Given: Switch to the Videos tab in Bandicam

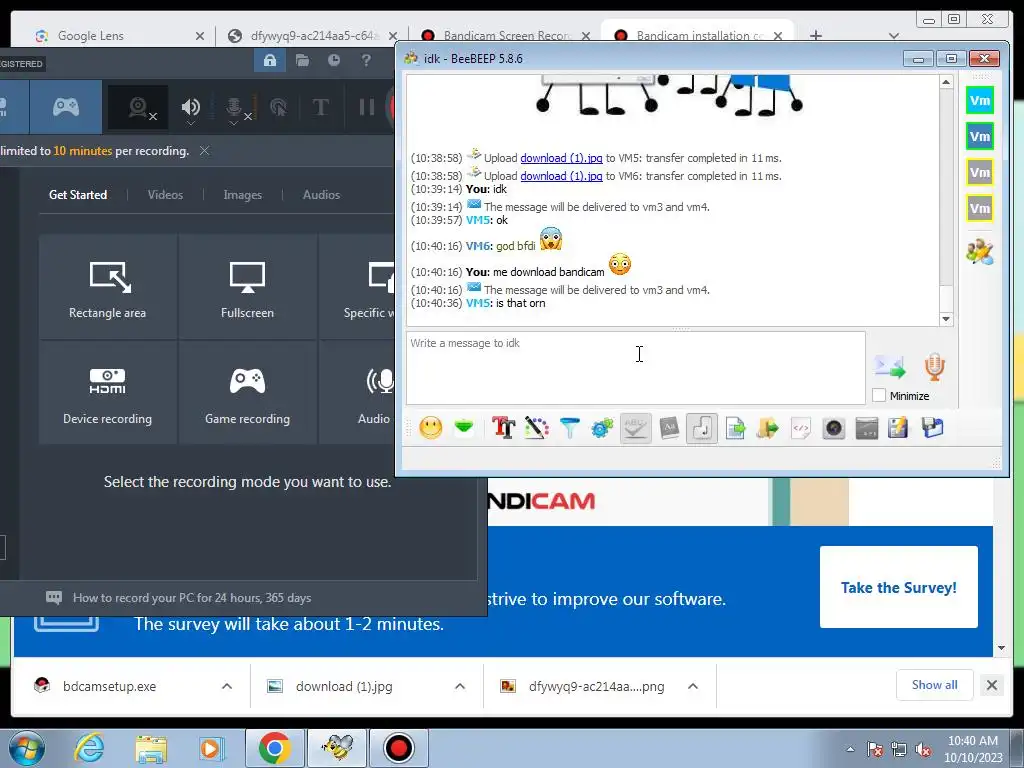Looking at the screenshot, I should coord(165,195).
